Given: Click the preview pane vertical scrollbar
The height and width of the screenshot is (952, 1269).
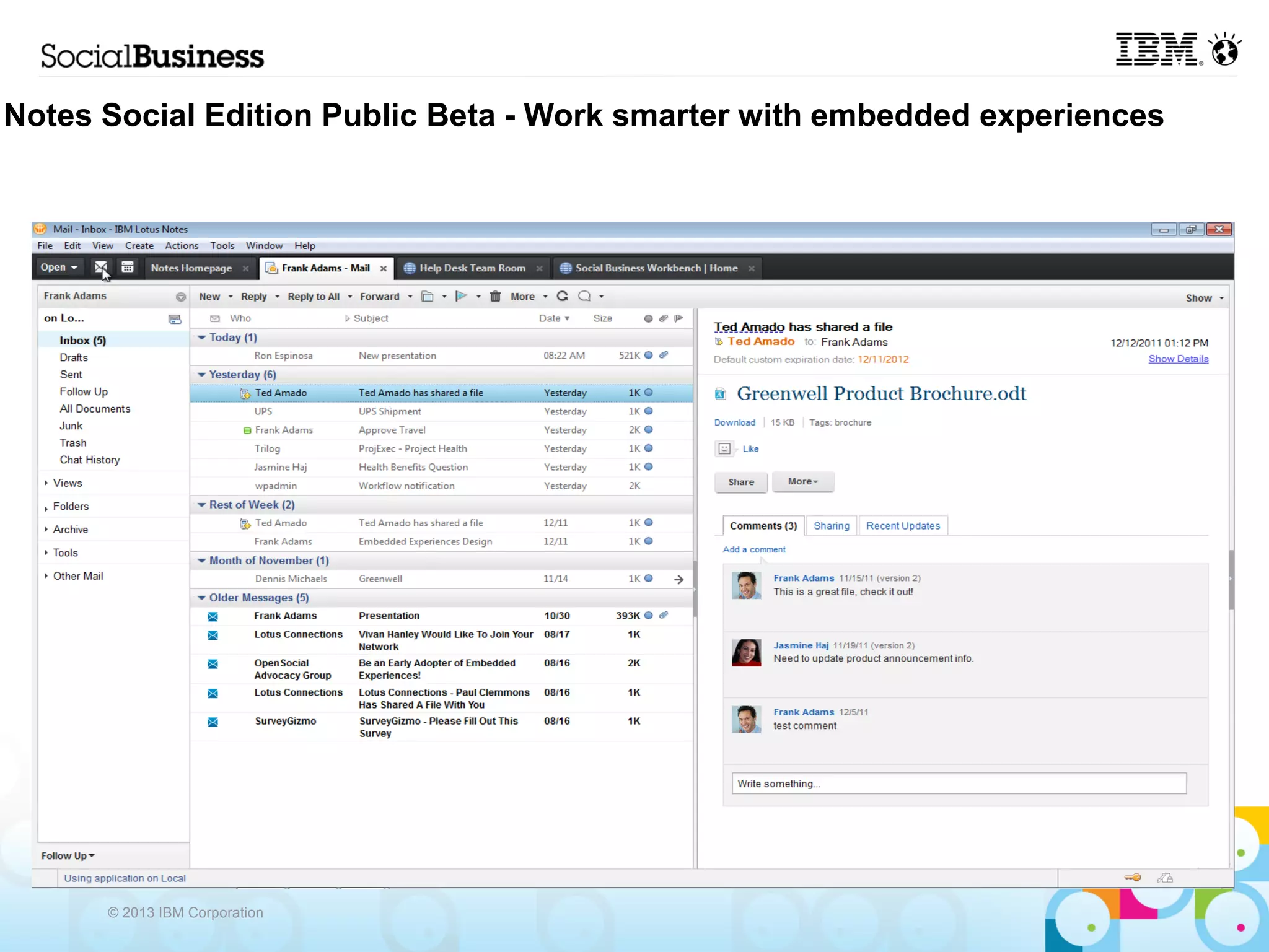Looking at the screenshot, I should (1231, 580).
